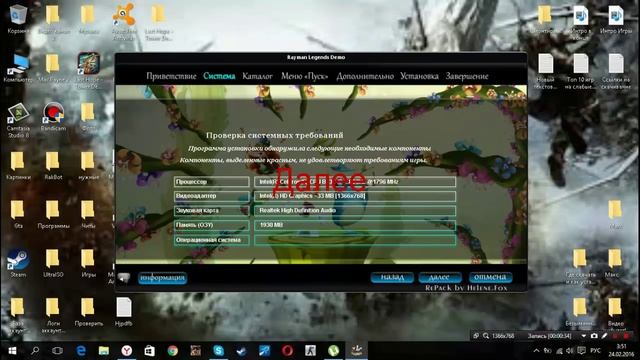
Task: Open the «Читы» desktop folder
Action: click(x=88, y=214)
